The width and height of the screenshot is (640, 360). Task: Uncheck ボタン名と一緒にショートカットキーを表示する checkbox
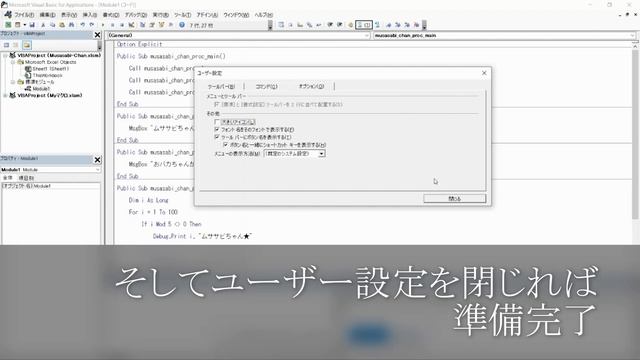pyautogui.click(x=225, y=145)
